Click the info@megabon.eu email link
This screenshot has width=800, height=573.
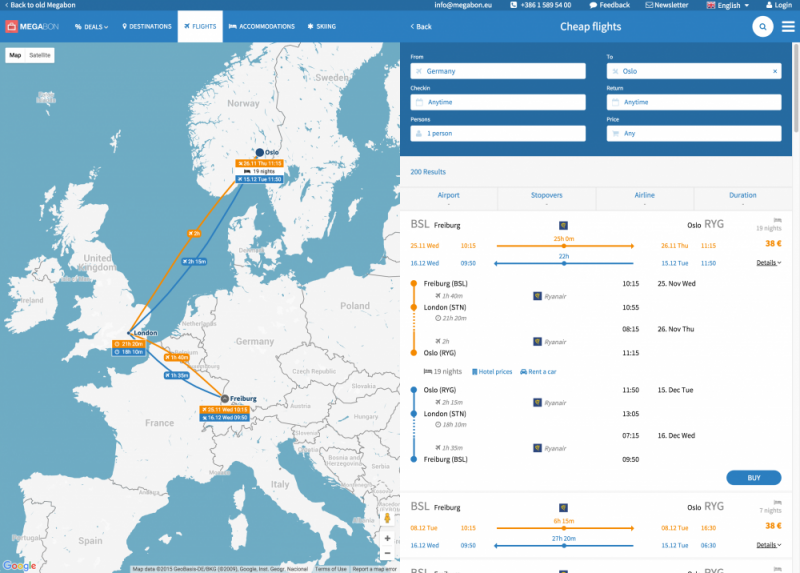point(463,5)
